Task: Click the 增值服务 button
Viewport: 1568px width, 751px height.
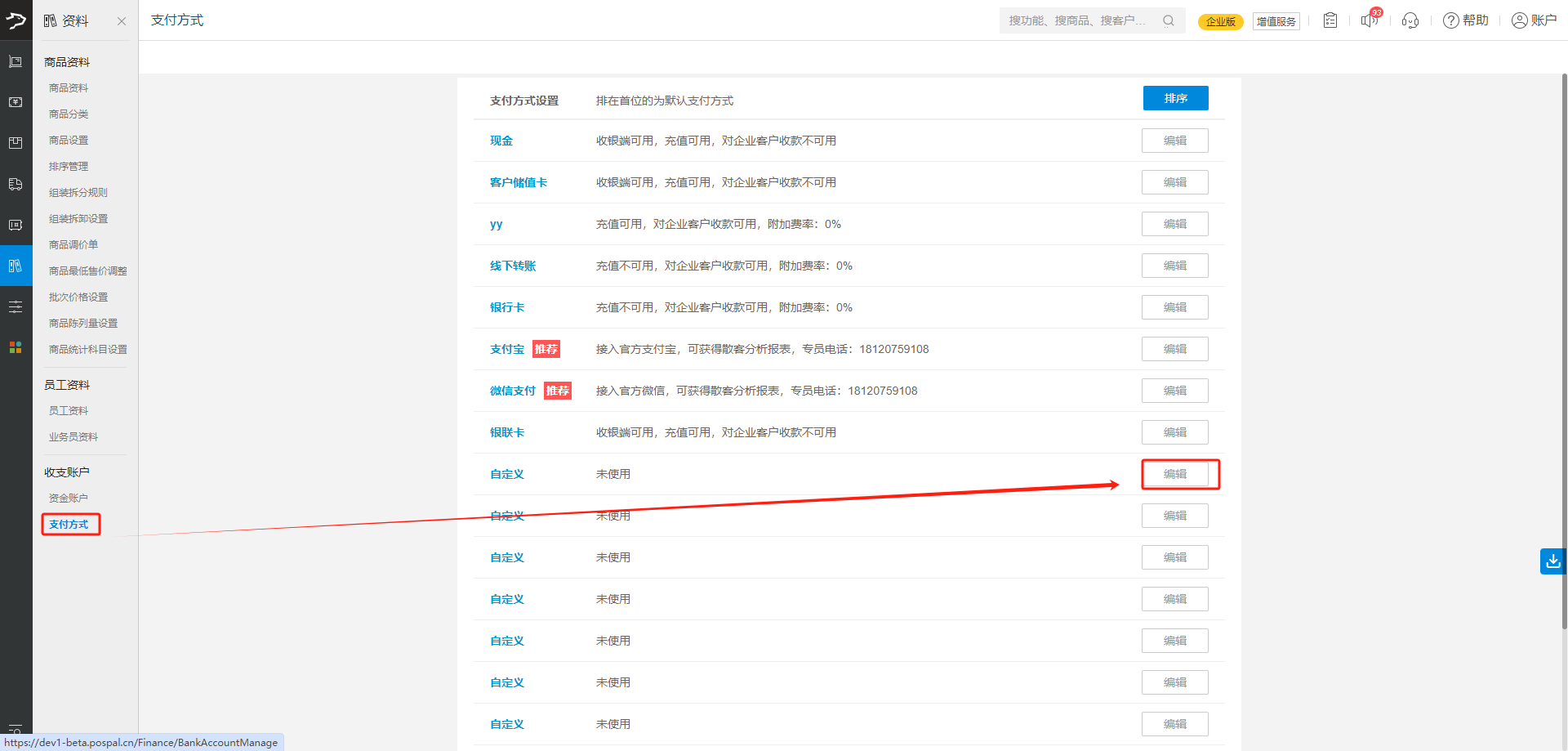Action: [x=1276, y=21]
